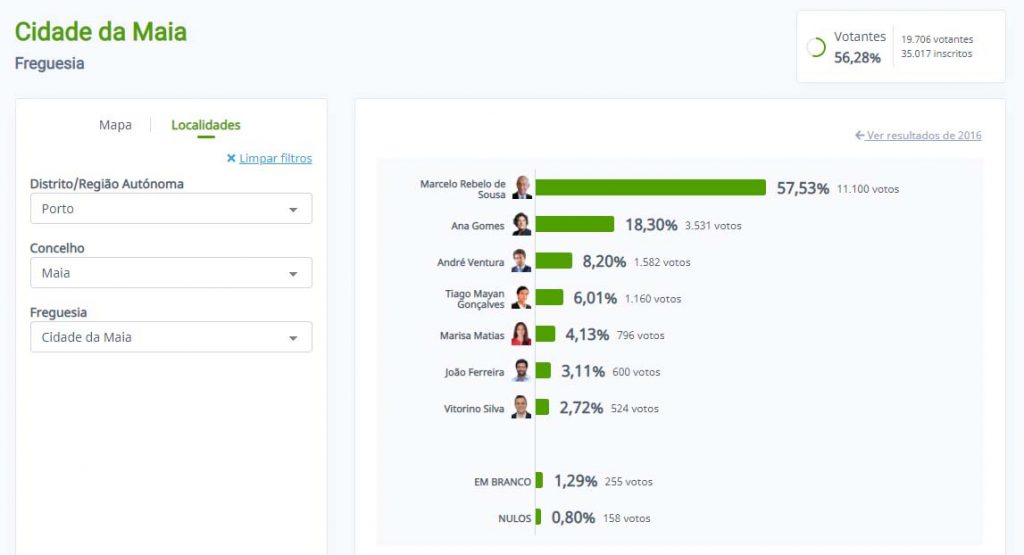Click Marcelo Rebelo de Sousa's green result bar
The height and width of the screenshot is (555, 1024).
coord(651,188)
